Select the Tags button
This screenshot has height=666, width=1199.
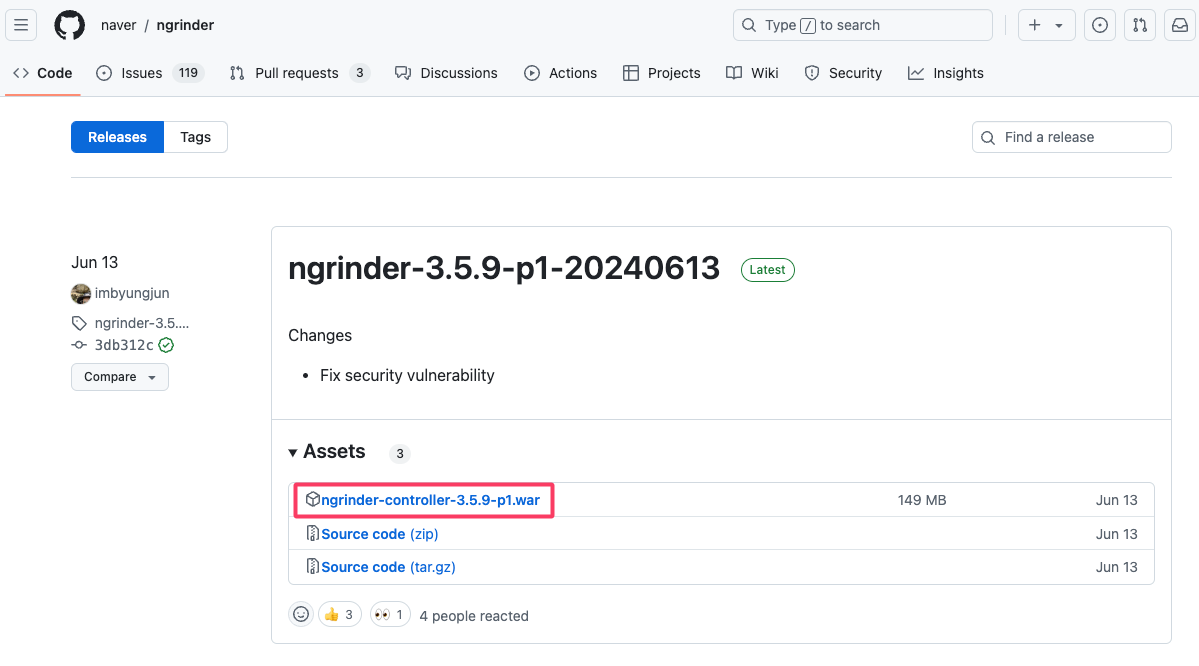(196, 137)
